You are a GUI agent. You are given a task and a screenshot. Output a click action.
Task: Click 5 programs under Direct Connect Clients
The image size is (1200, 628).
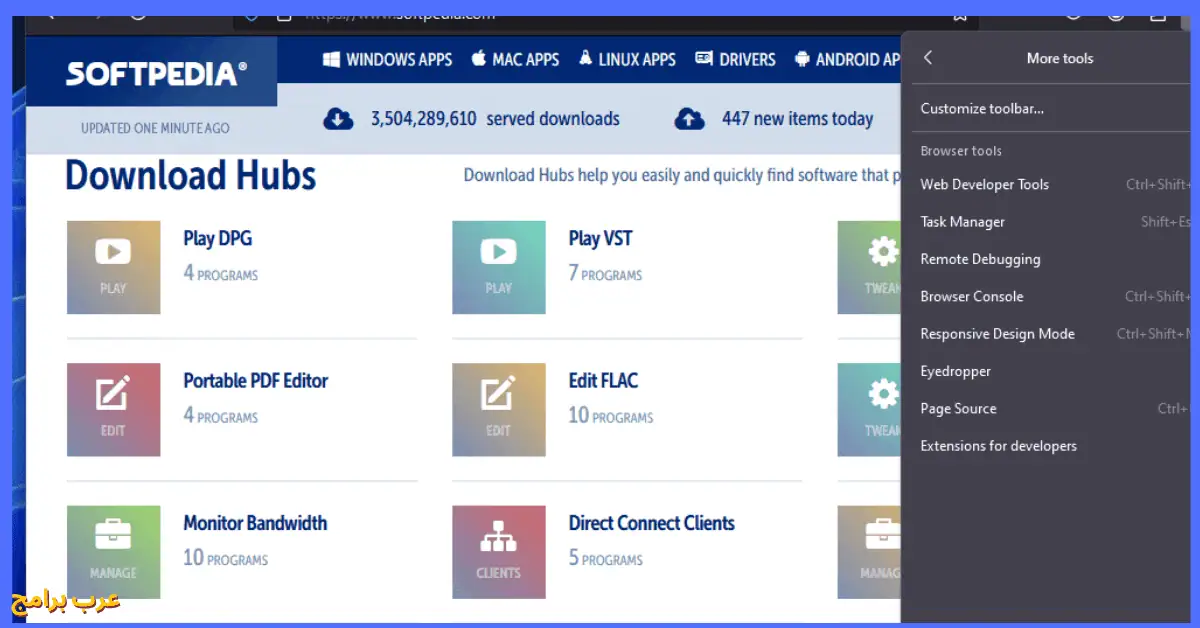605,558
